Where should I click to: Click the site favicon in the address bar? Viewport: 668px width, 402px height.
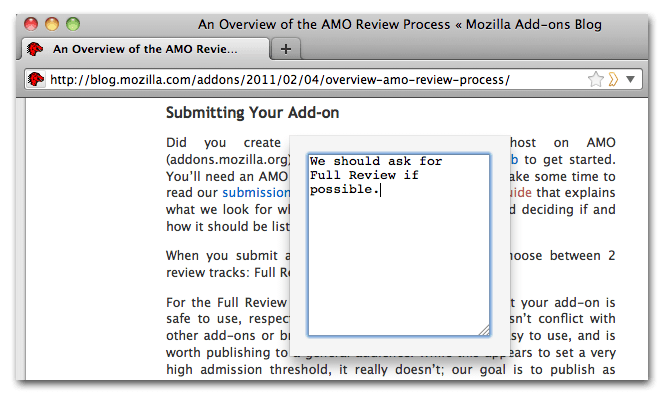(x=36, y=79)
